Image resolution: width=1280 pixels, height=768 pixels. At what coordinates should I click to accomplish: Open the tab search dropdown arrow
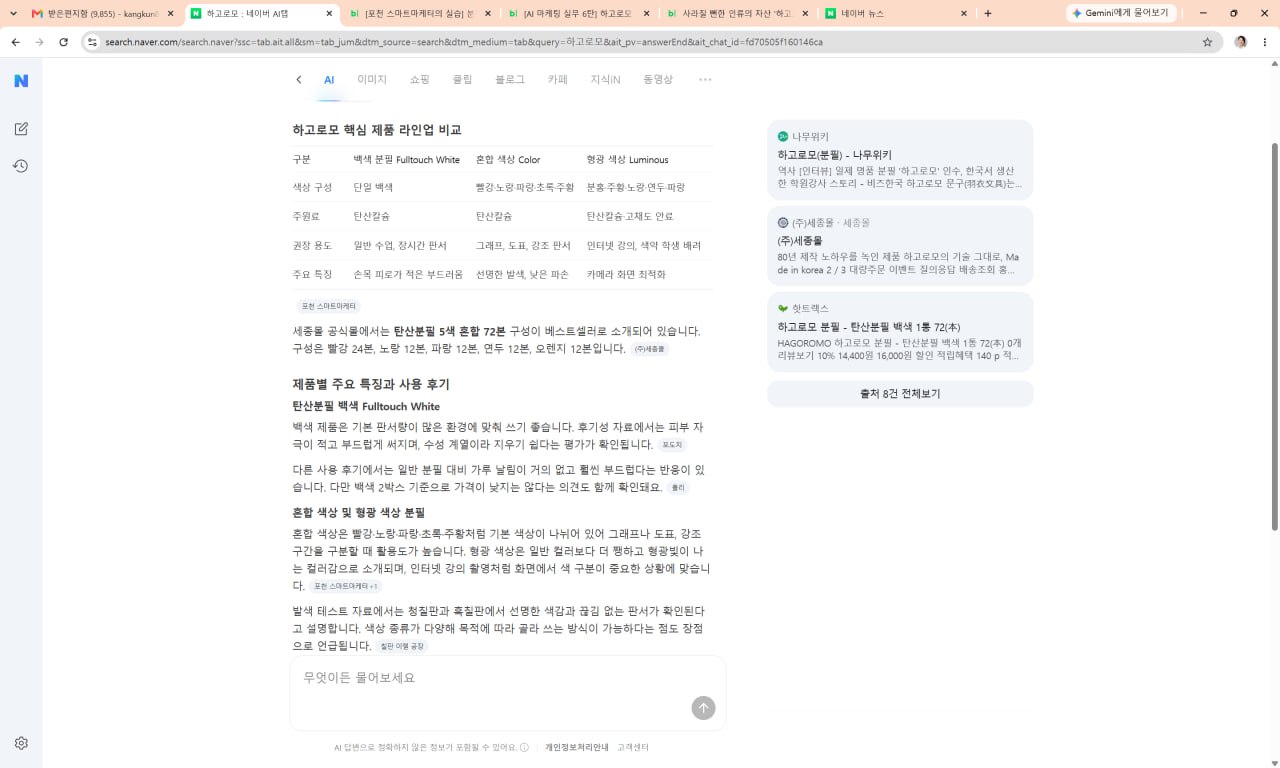tap(13, 14)
